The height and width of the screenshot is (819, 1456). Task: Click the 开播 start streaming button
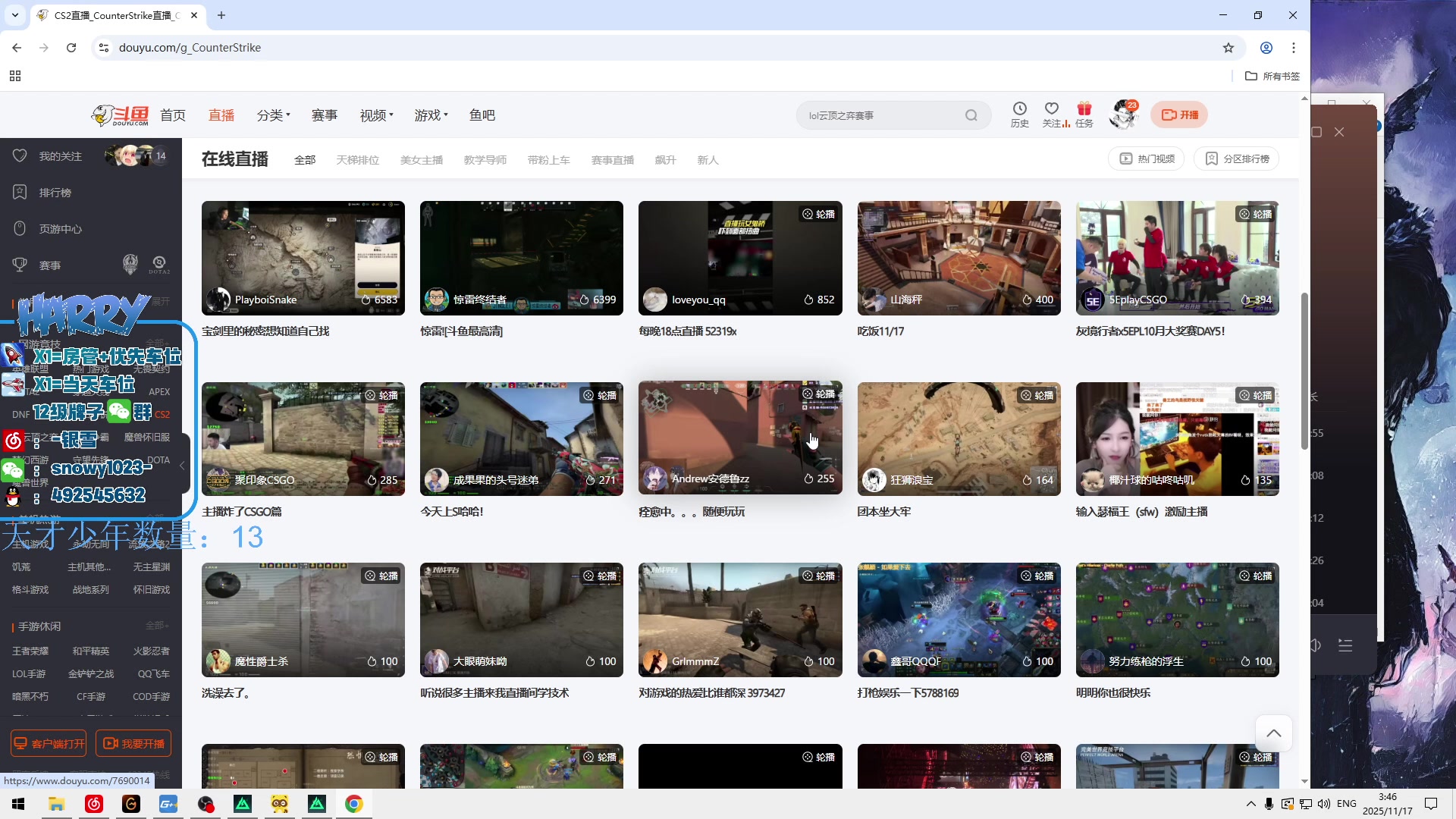tap(1179, 115)
